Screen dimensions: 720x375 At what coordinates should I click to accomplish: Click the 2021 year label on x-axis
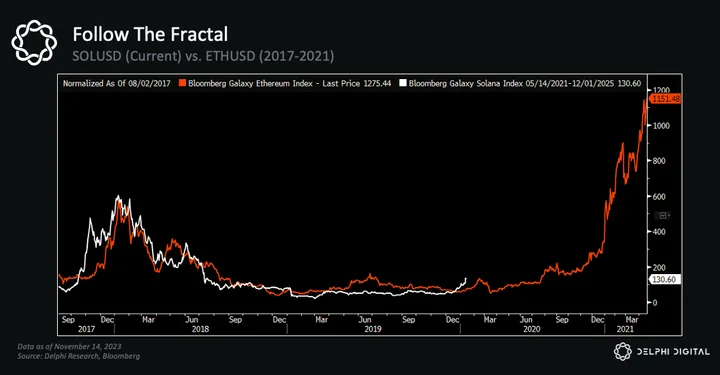[625, 329]
